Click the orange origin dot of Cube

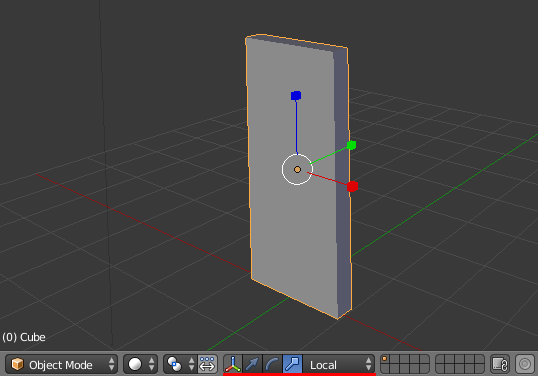(297, 169)
